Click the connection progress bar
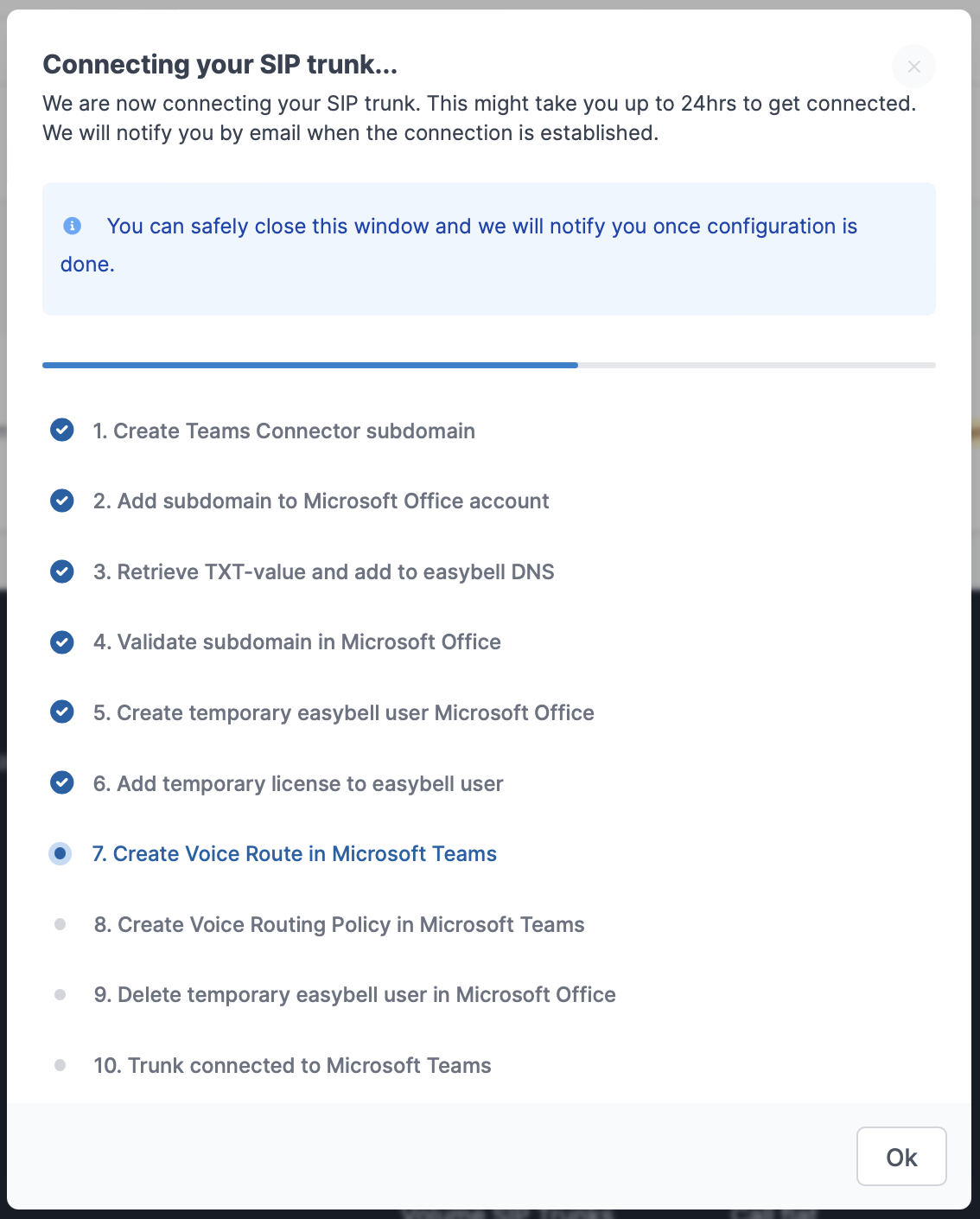 [488, 366]
